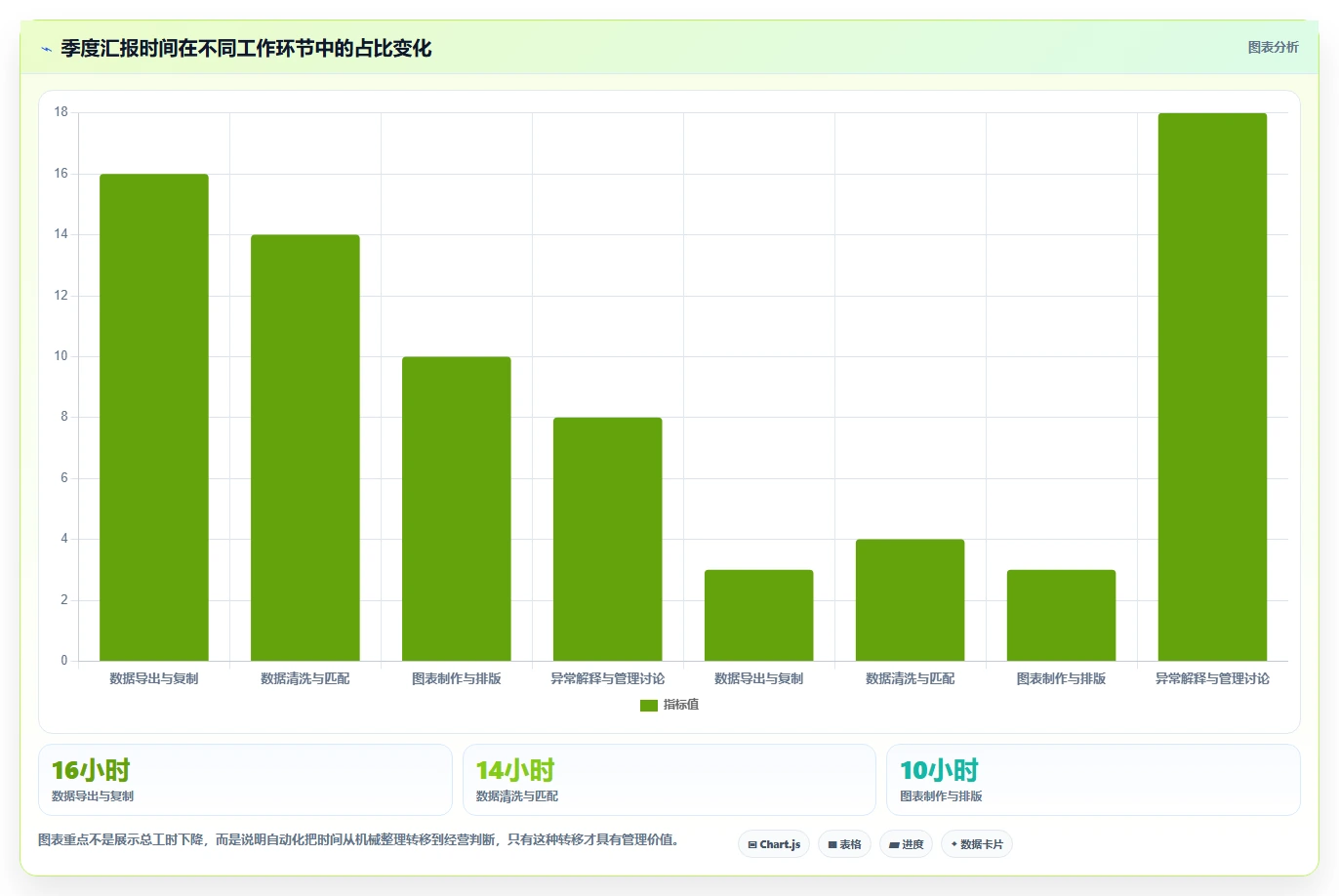Select the 14-value bar for 数据清洗与匹配
This screenshot has width=1339, height=896.
[x=305, y=448]
